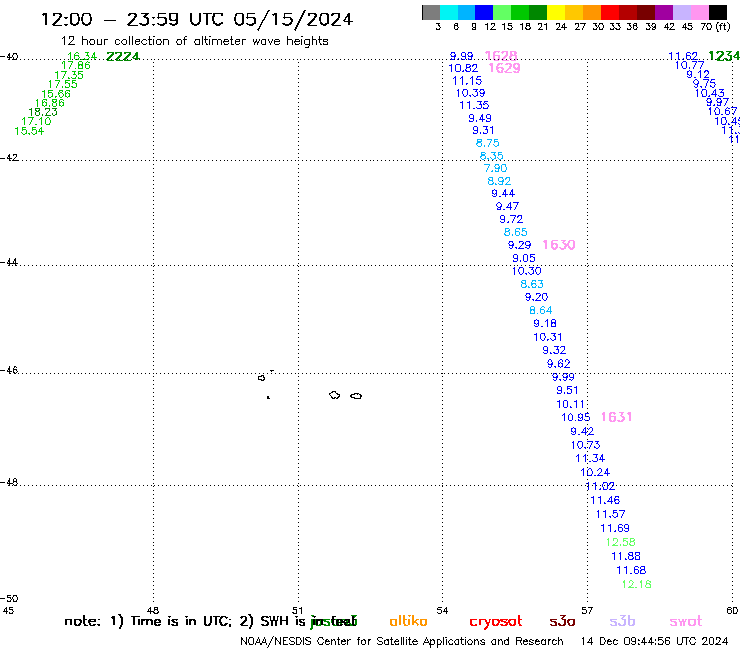Click the latitude axis label '-44'
Screen dimensions: 740x650
(9, 262)
